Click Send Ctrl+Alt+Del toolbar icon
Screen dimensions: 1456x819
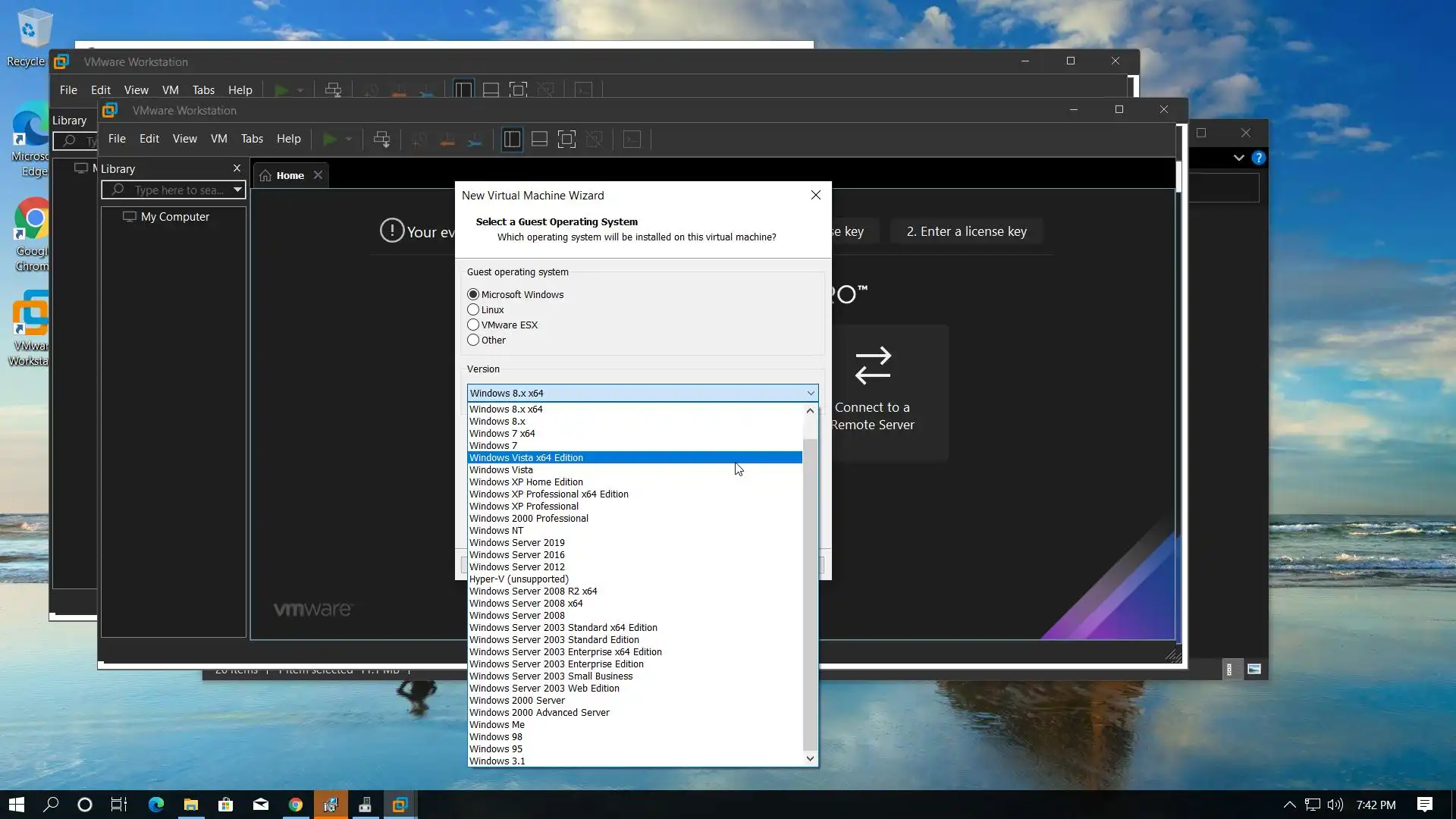coord(381,140)
